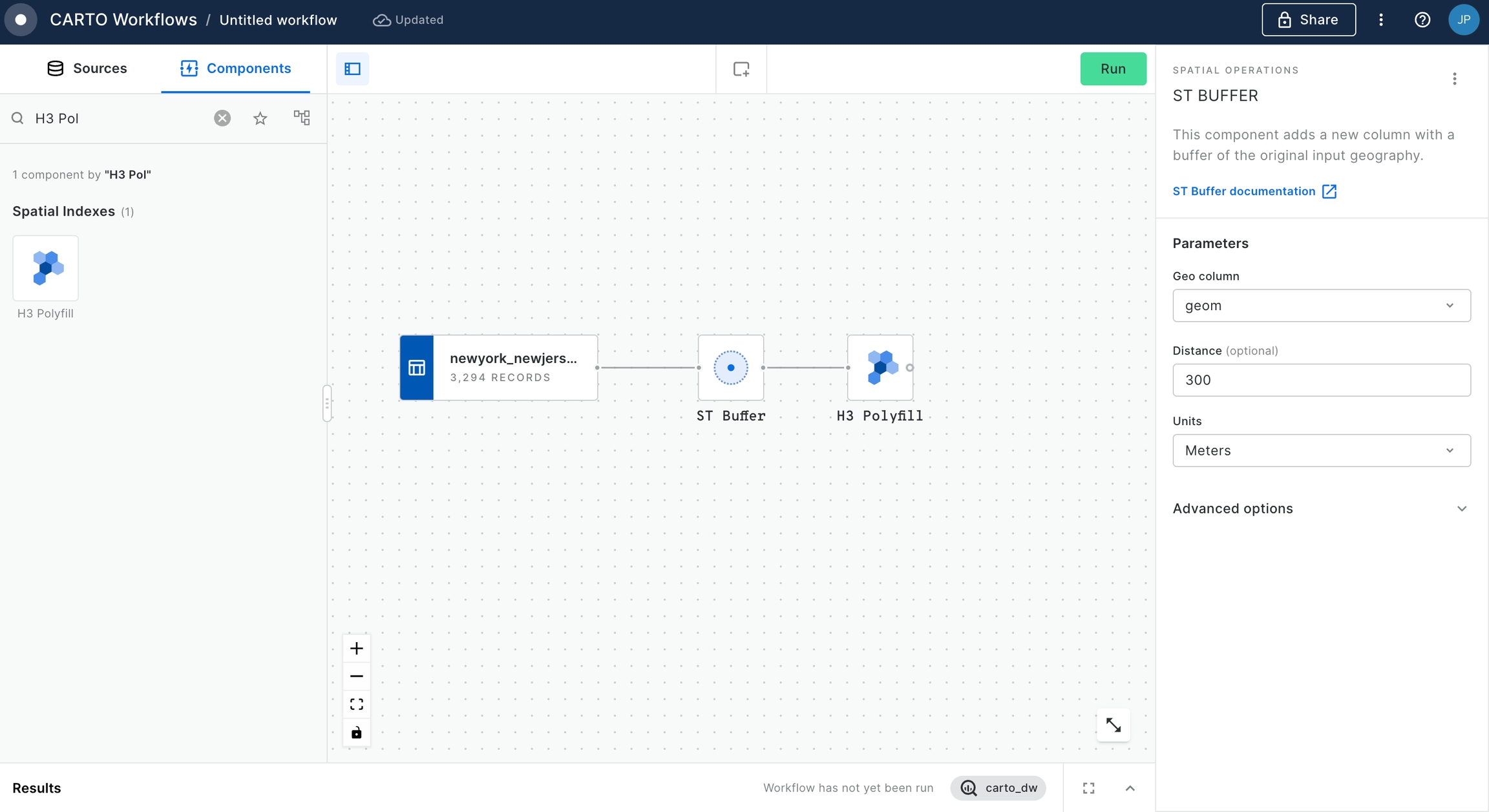Focus the component search field
The height and width of the screenshot is (812, 1489).
(x=120, y=118)
